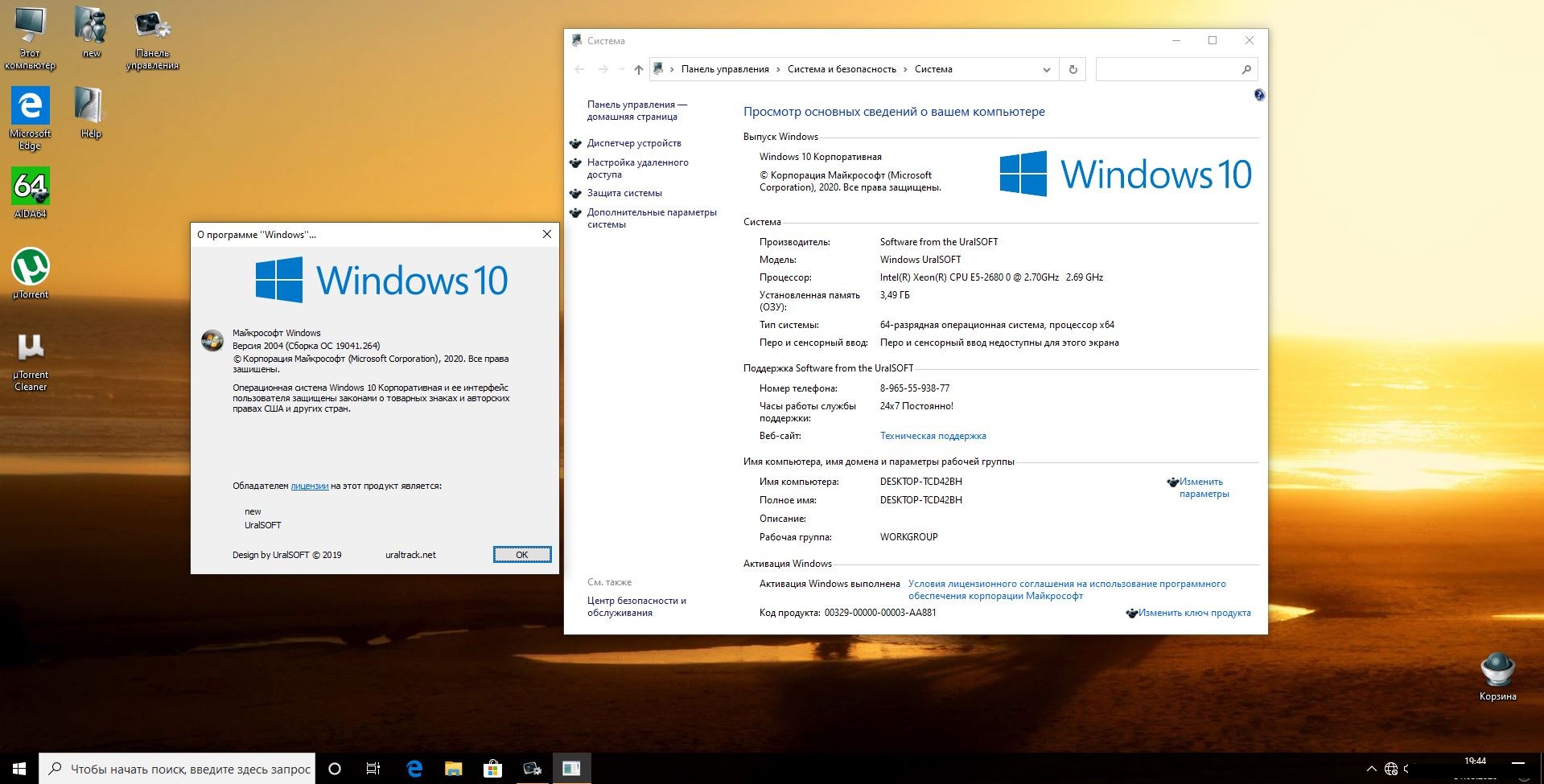Image resolution: width=1544 pixels, height=784 pixels.
Task: Open Task View on the taskbar
Action: [373, 769]
